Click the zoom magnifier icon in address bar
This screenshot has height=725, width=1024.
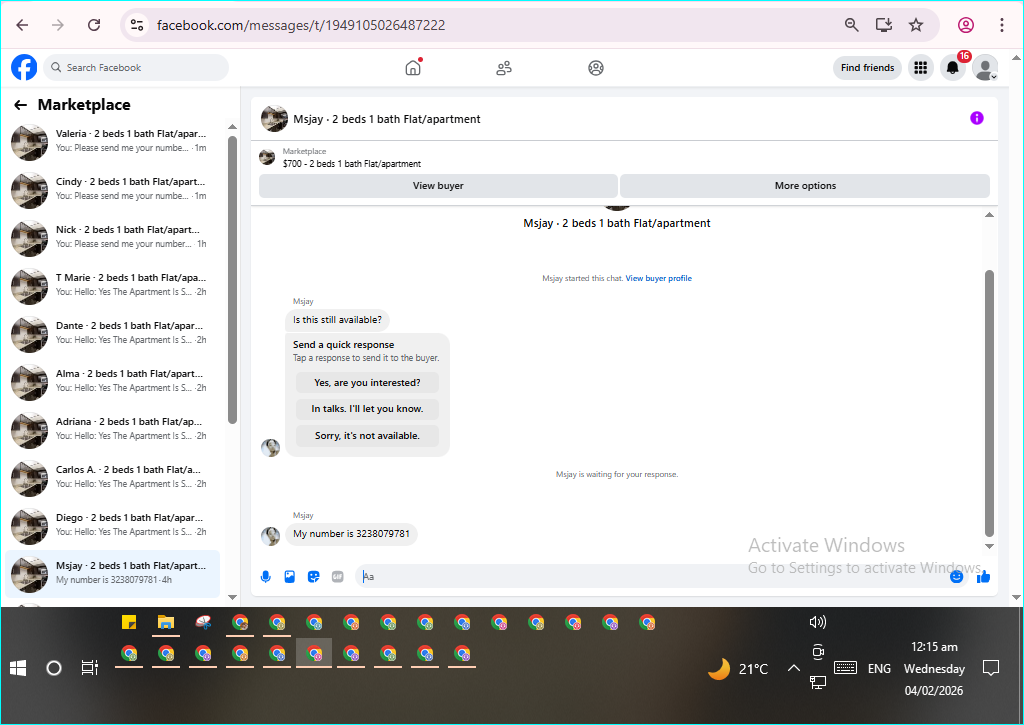pos(851,25)
